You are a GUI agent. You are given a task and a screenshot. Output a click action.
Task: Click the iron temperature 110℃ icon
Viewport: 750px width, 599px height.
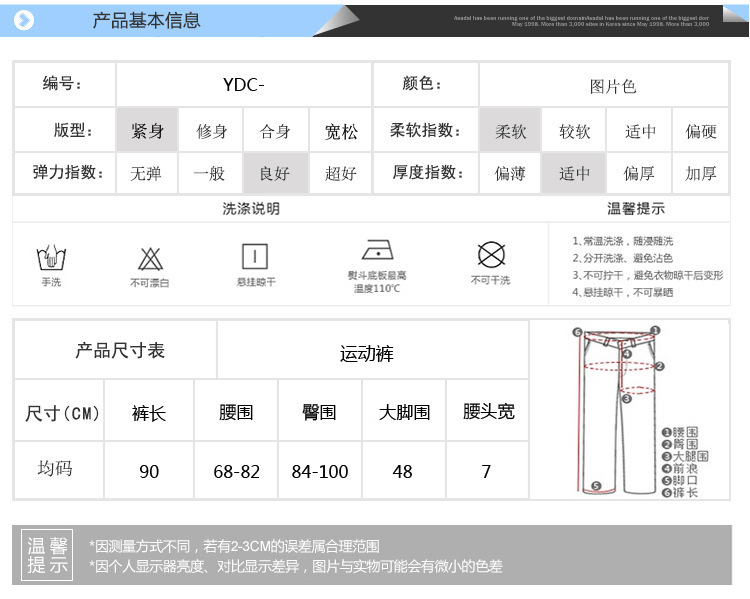377,251
